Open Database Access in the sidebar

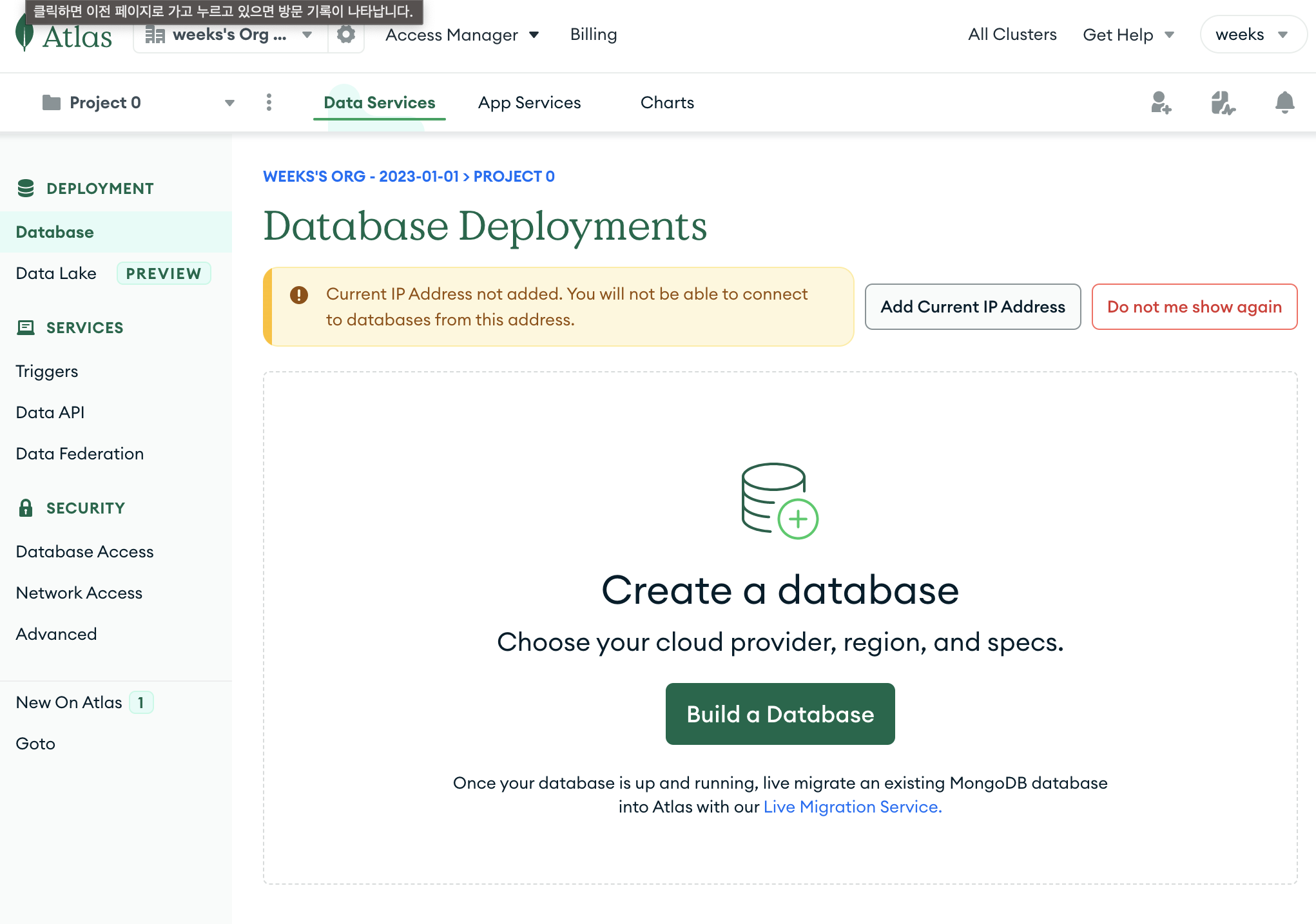[x=85, y=552]
